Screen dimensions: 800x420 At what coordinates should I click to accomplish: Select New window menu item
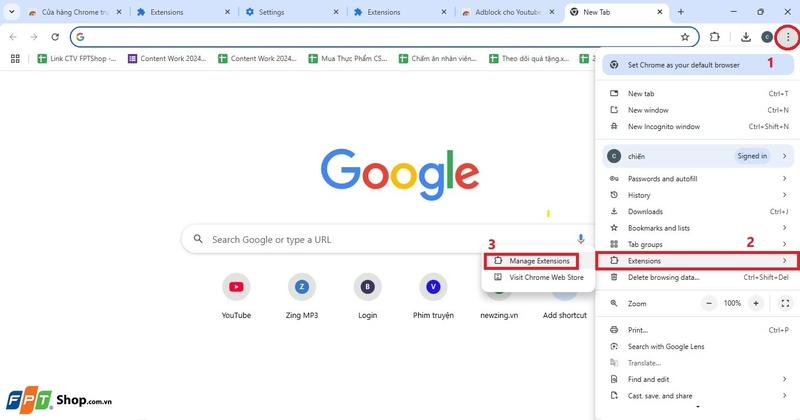click(x=698, y=110)
